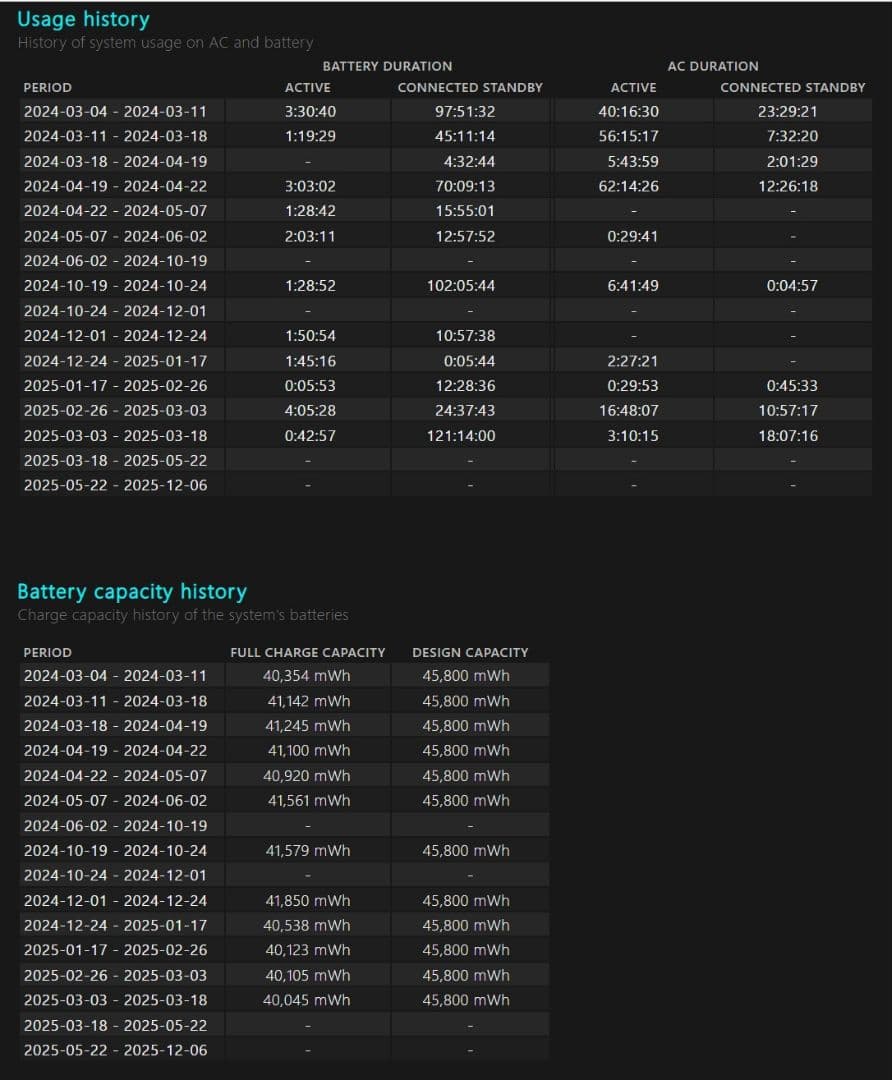Select the 121:14:00 battery standby cell

470,436
